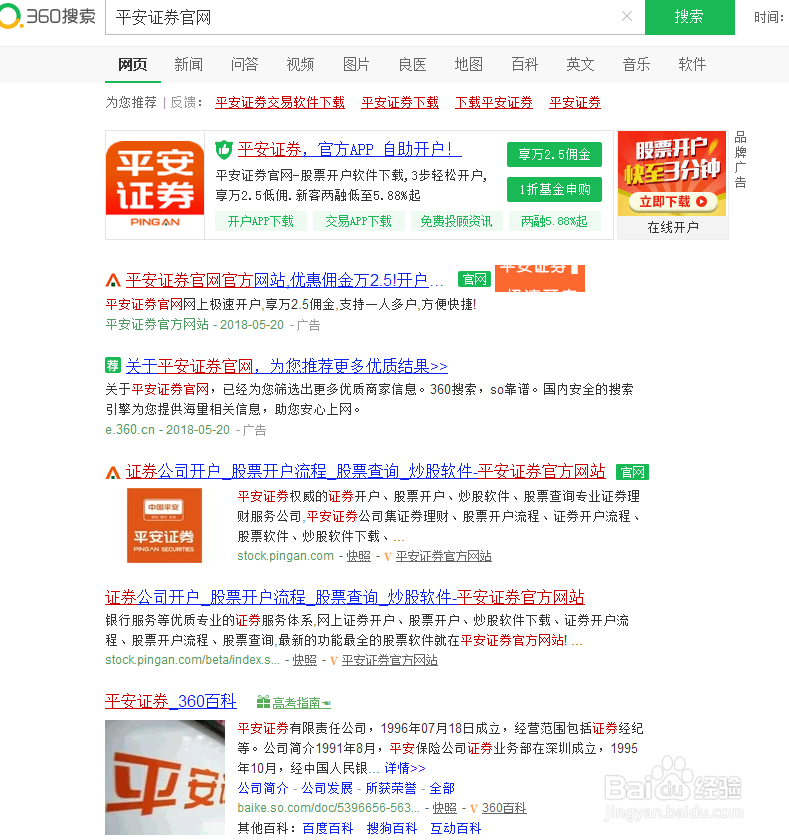Open the 公司简介 section link

coord(263,788)
